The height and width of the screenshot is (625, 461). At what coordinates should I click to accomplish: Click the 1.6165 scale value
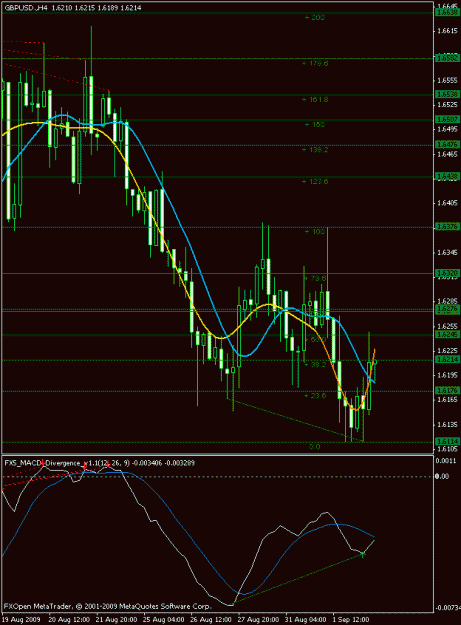(447, 399)
